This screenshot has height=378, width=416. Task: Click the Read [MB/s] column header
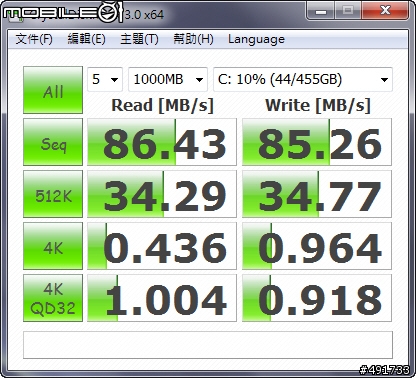click(162, 106)
